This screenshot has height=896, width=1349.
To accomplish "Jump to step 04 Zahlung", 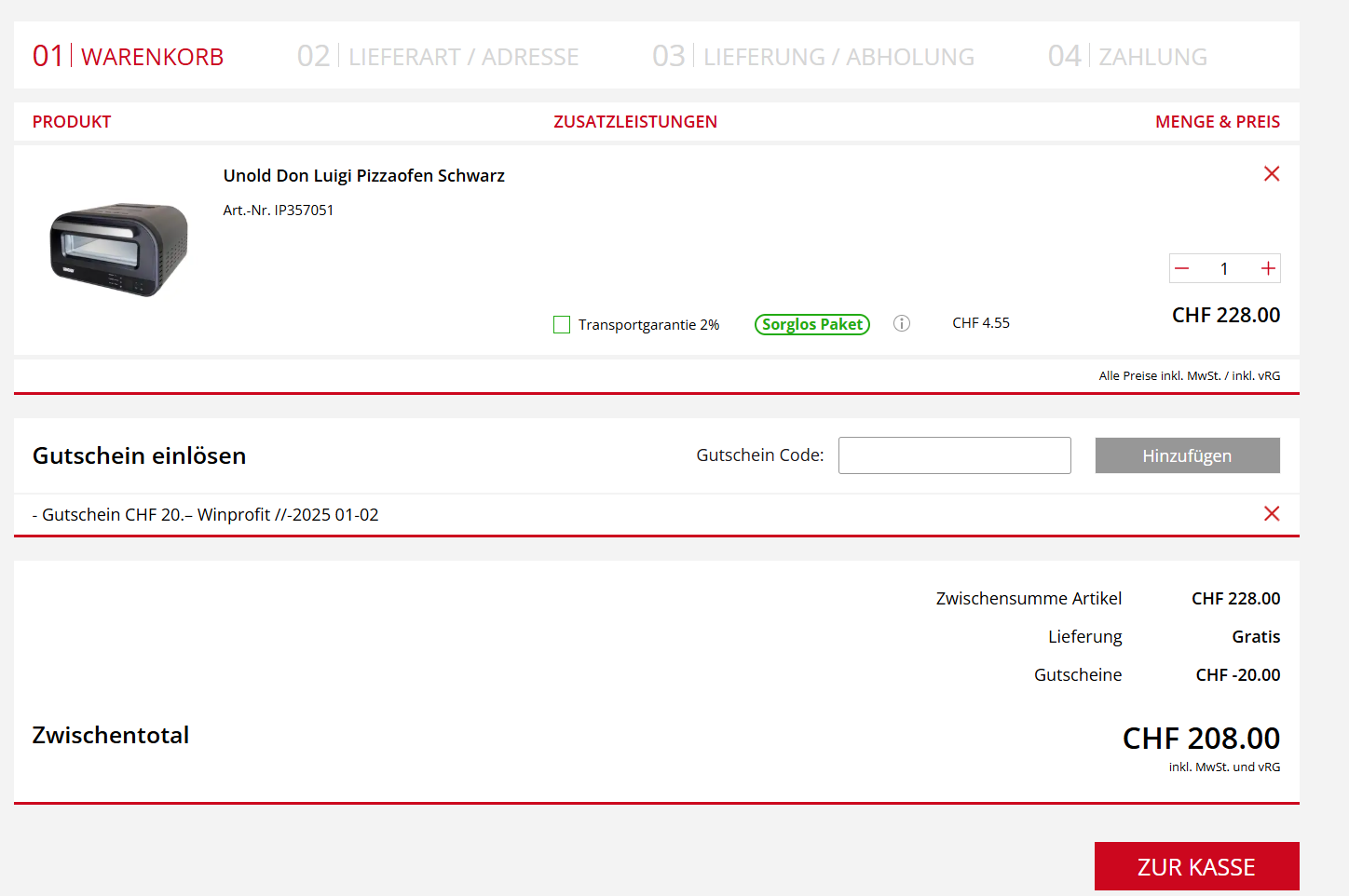I will [x=1127, y=57].
